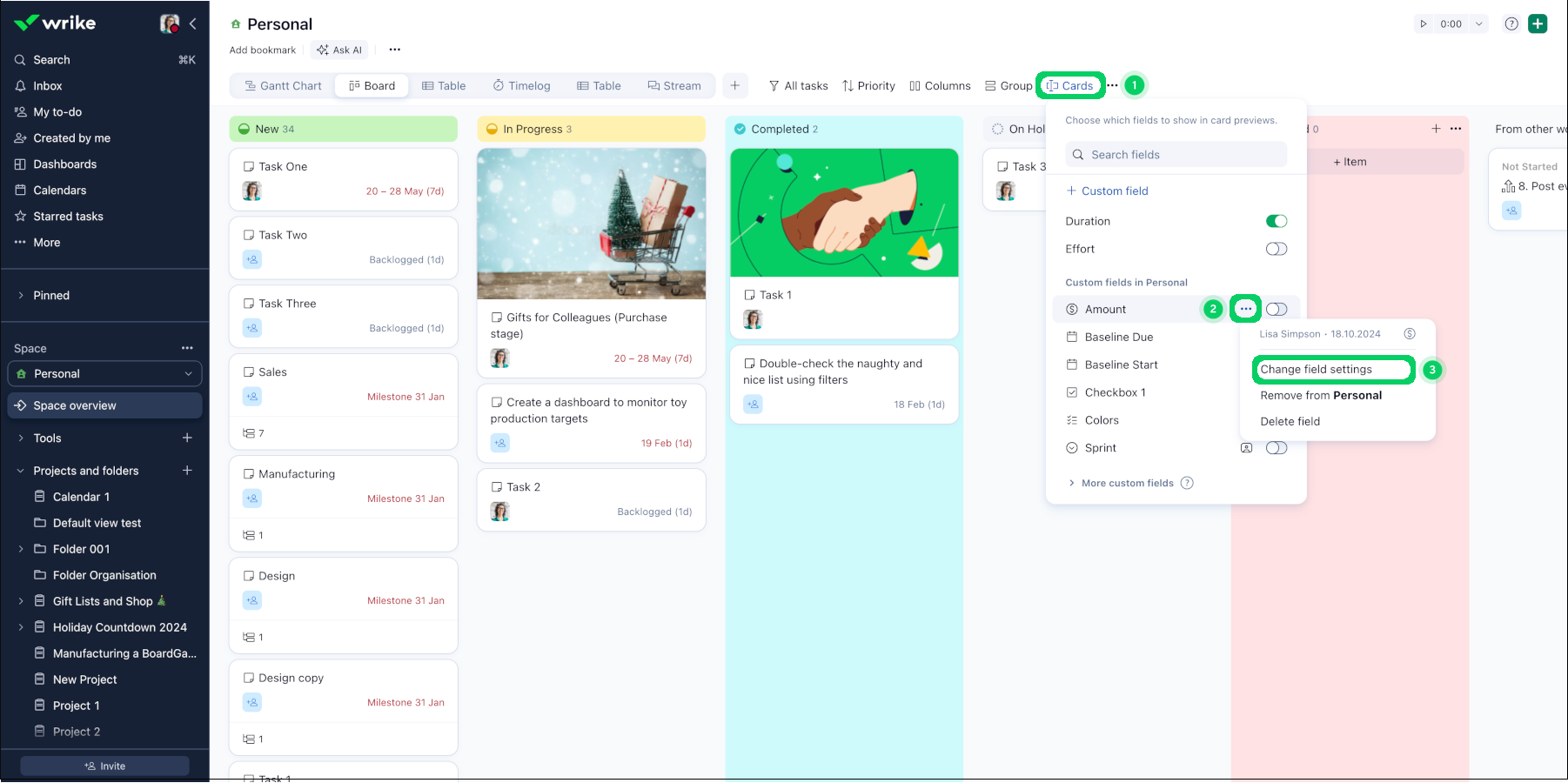This screenshot has width=1568, height=783.
Task: Enable the Sprint field toggle
Action: [x=1277, y=447]
